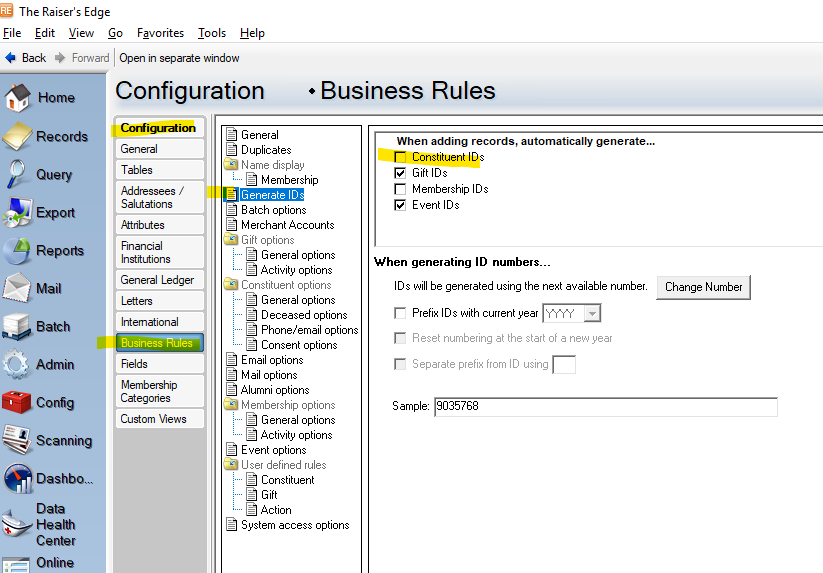Click the Back arrow icon
Viewport: 823px width, 573px height.
click(x=10, y=58)
